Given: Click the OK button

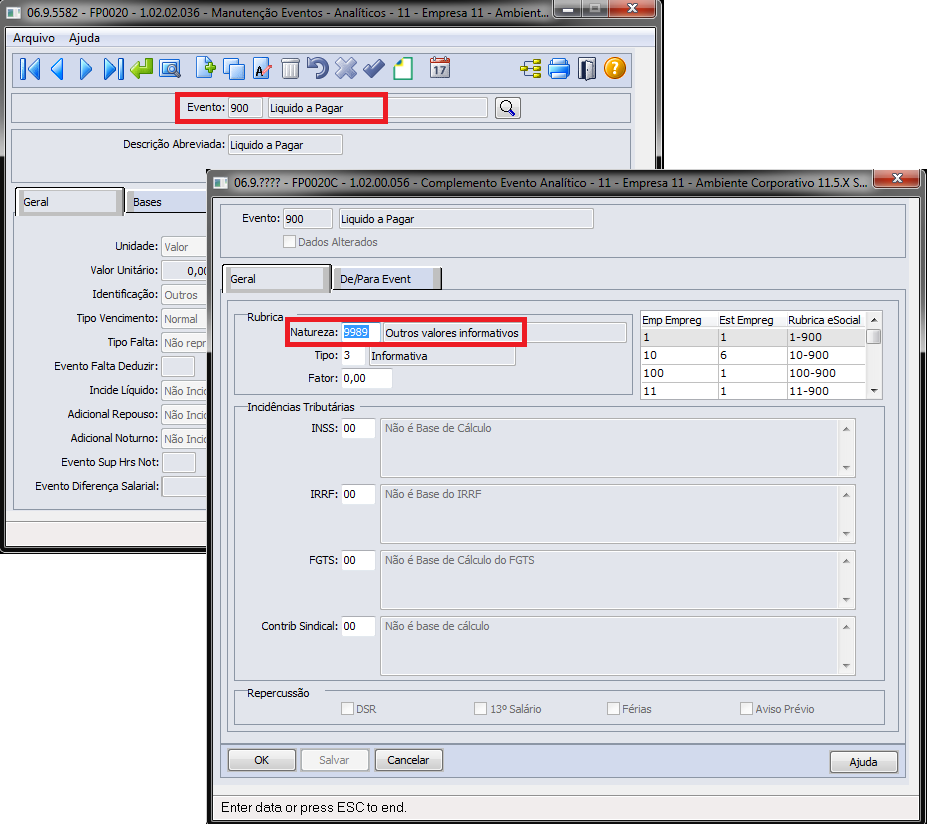Looking at the screenshot, I should pos(262,760).
